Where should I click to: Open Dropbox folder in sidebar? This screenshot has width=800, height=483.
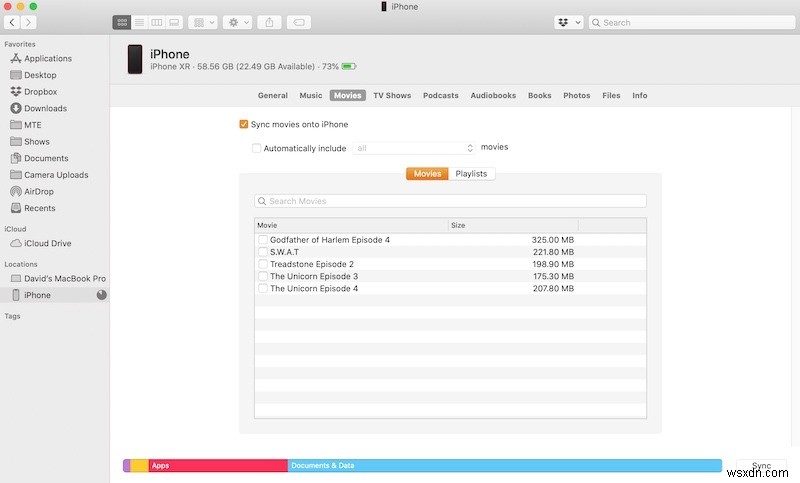40,92
